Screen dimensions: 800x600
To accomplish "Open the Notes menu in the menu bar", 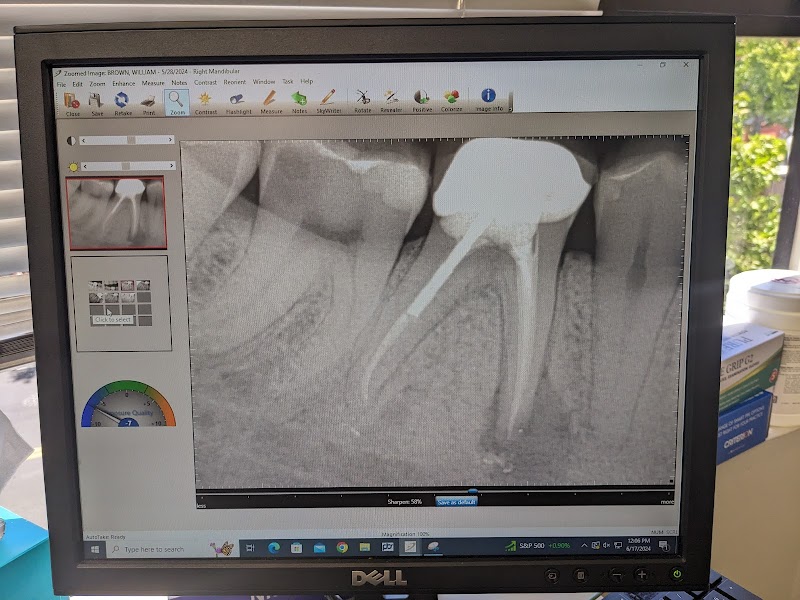I will point(179,83).
